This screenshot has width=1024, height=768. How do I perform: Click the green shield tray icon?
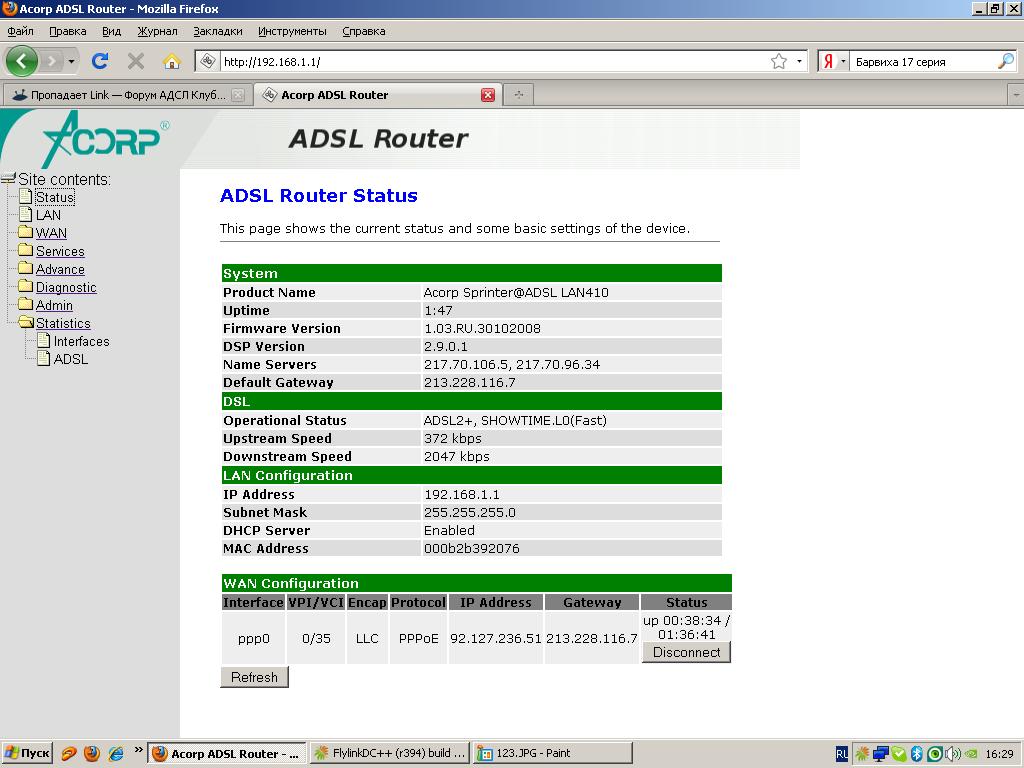[x=899, y=754]
